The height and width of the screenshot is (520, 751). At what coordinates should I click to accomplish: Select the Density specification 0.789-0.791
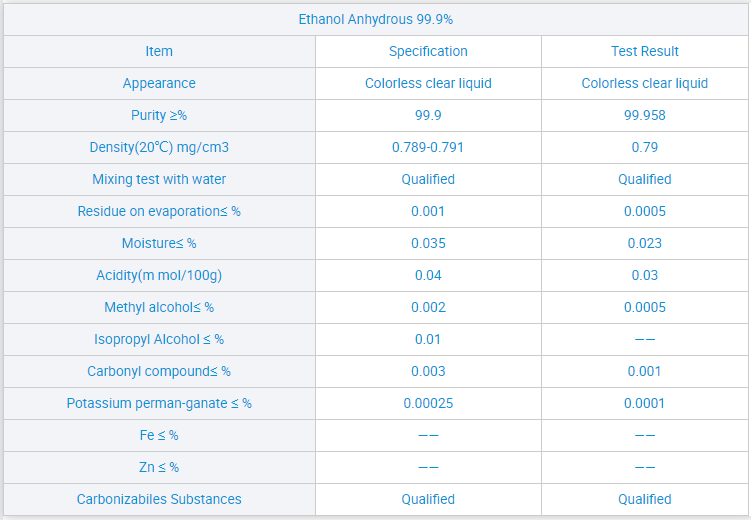pyautogui.click(x=428, y=147)
